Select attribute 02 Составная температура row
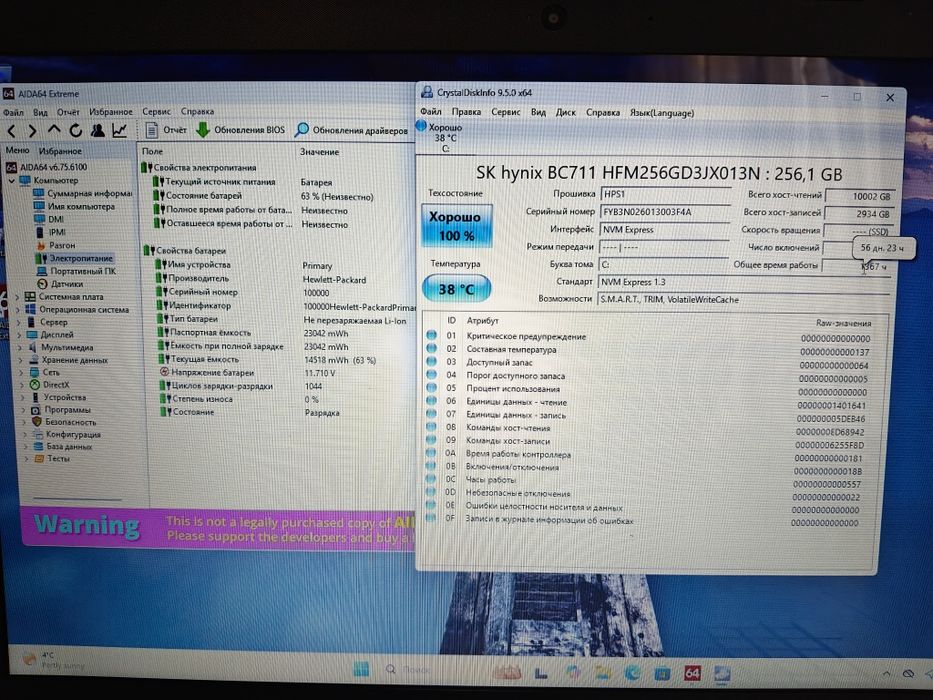 point(649,350)
